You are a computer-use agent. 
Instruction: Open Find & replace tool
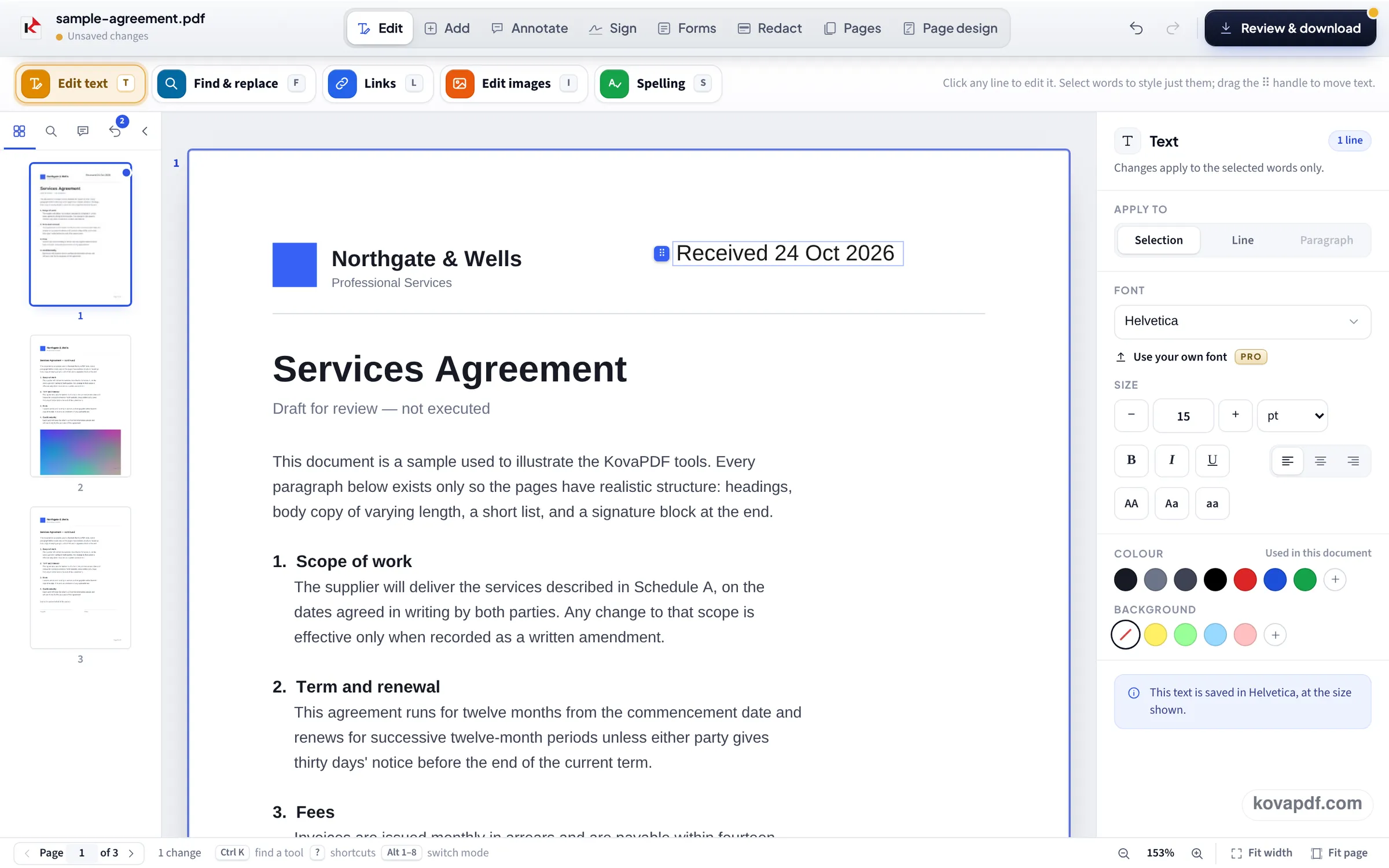point(234,84)
